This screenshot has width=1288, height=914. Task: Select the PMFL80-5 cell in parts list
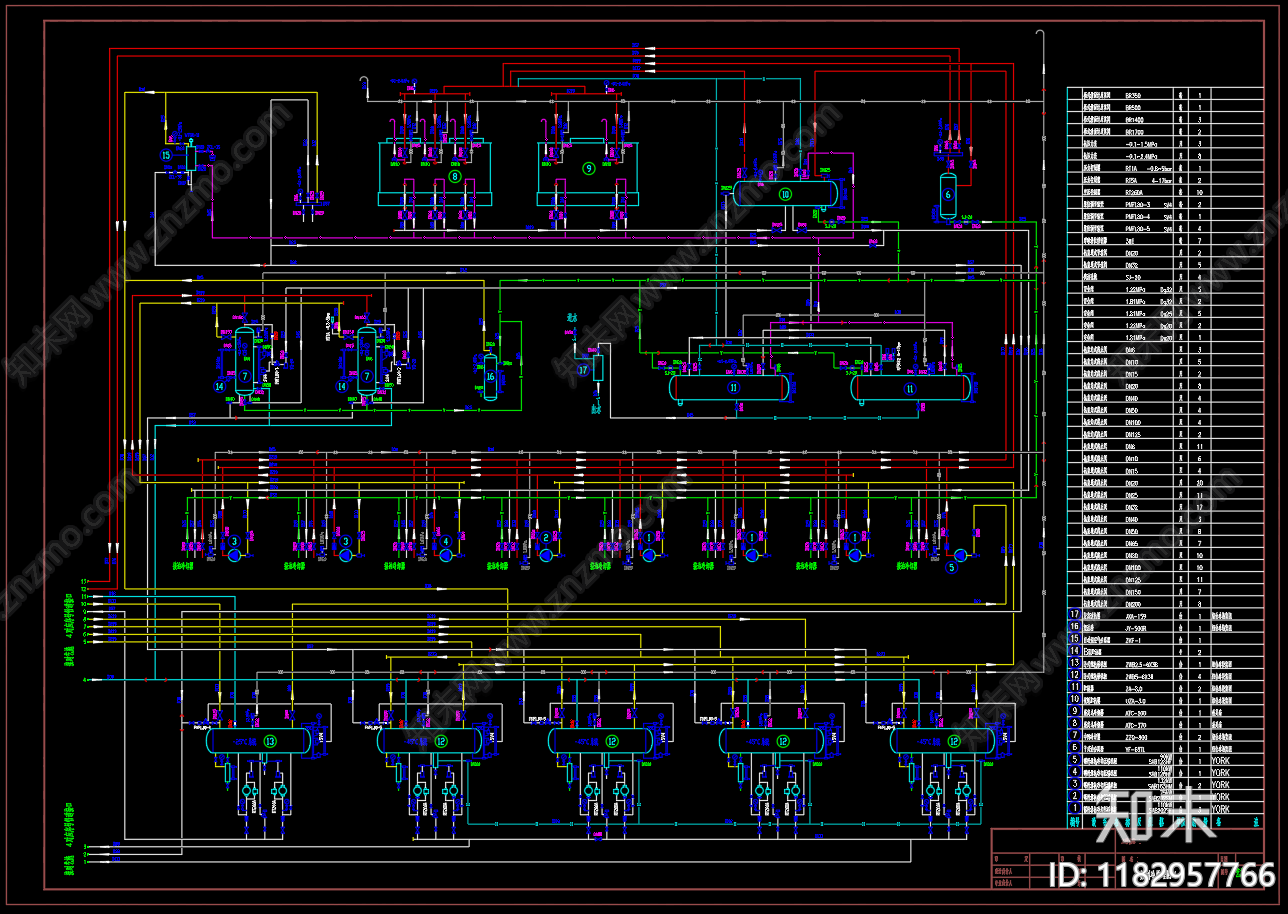[1138, 229]
